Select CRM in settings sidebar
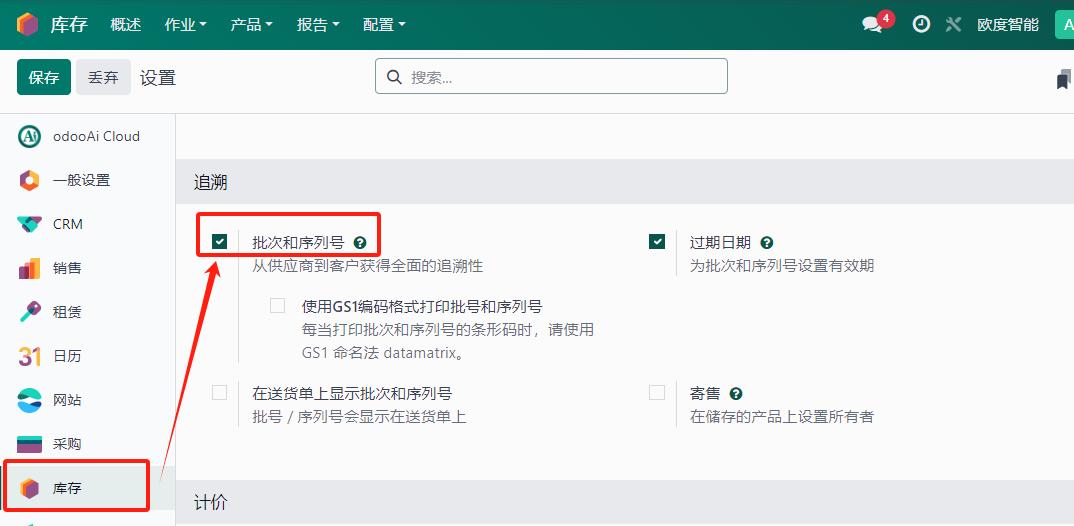This screenshot has height=526, width=1074. click(88, 224)
